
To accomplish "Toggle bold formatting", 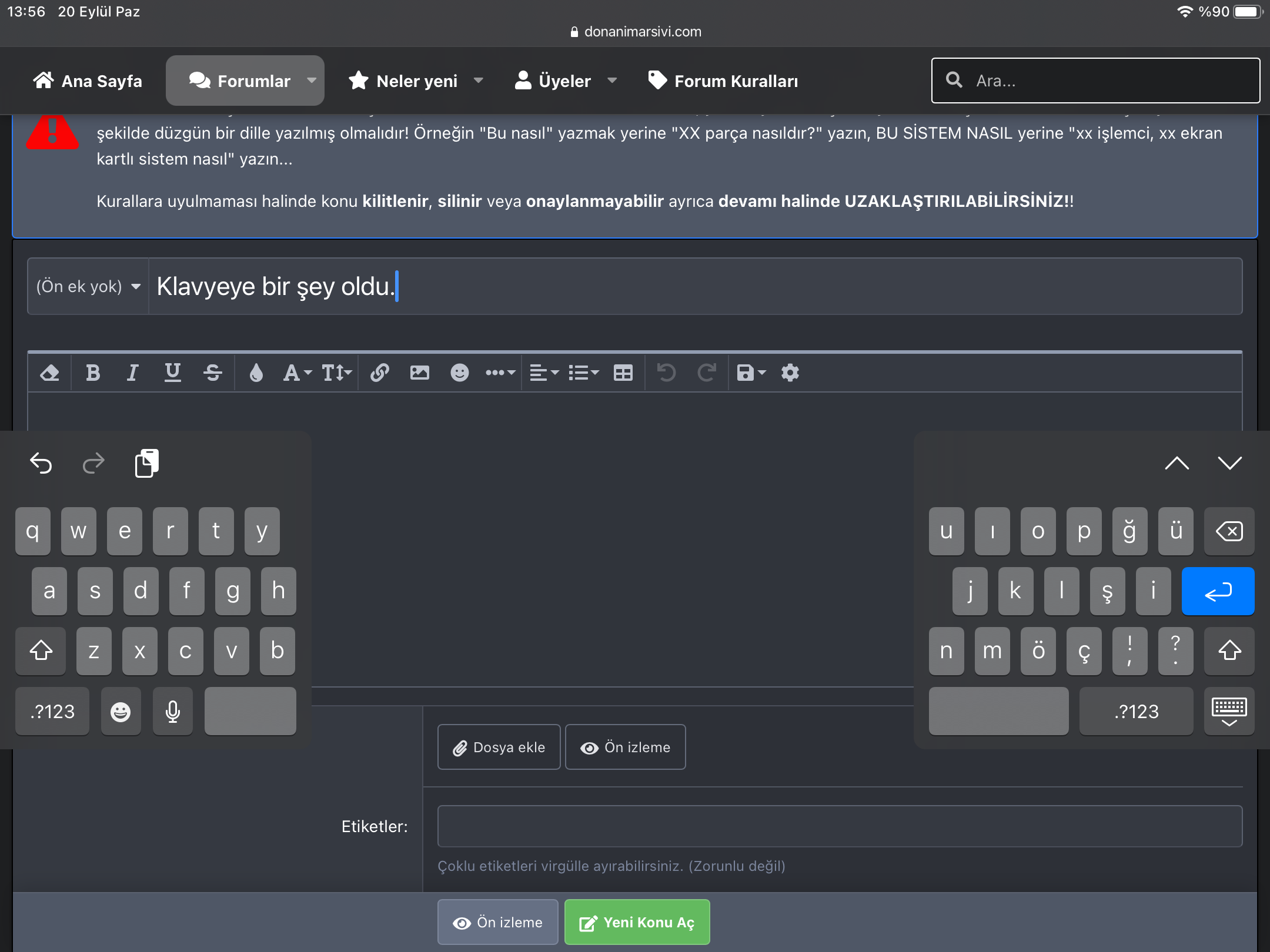I will (92, 373).
